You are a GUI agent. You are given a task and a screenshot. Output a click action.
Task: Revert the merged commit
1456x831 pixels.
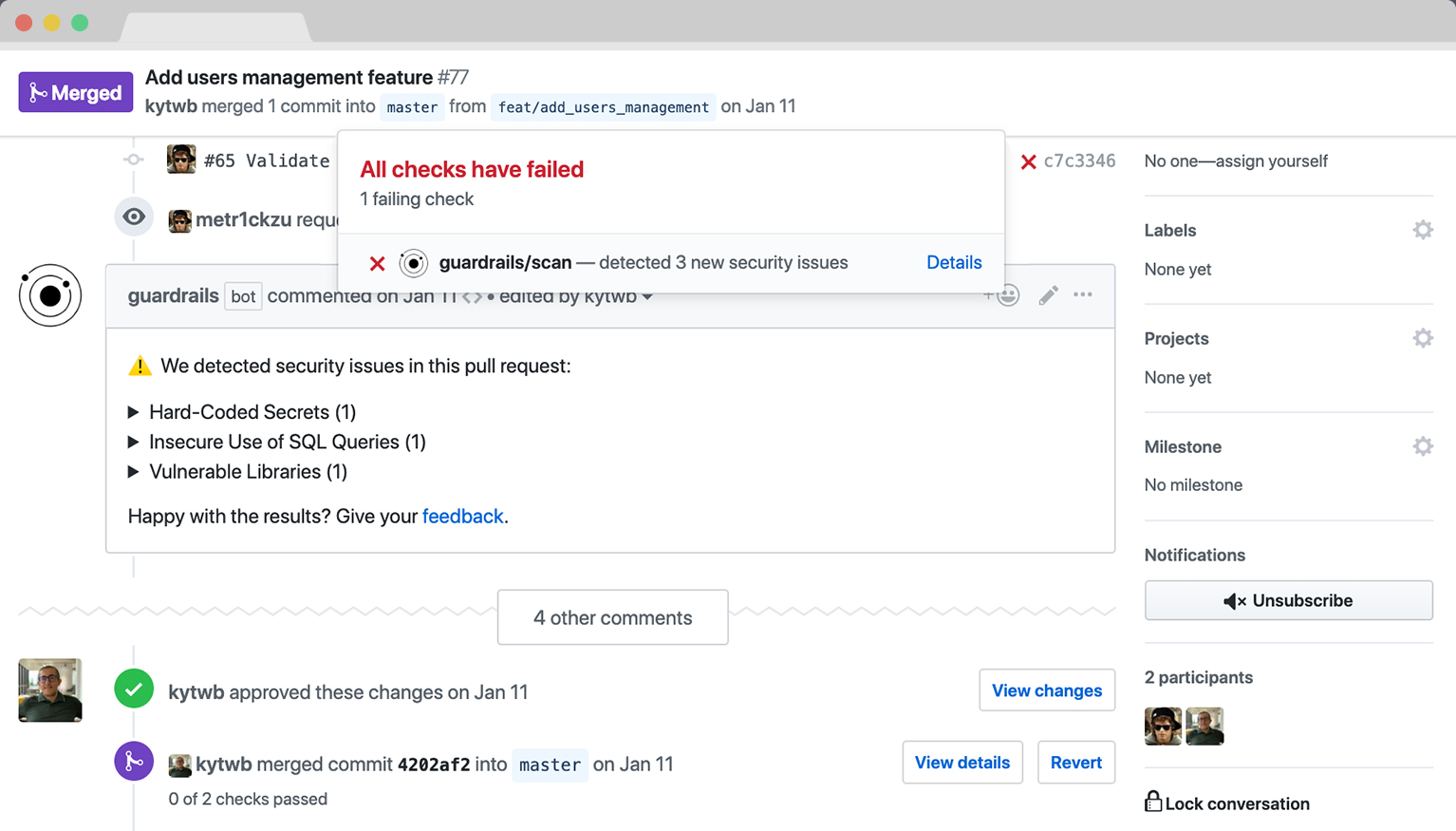click(1075, 763)
